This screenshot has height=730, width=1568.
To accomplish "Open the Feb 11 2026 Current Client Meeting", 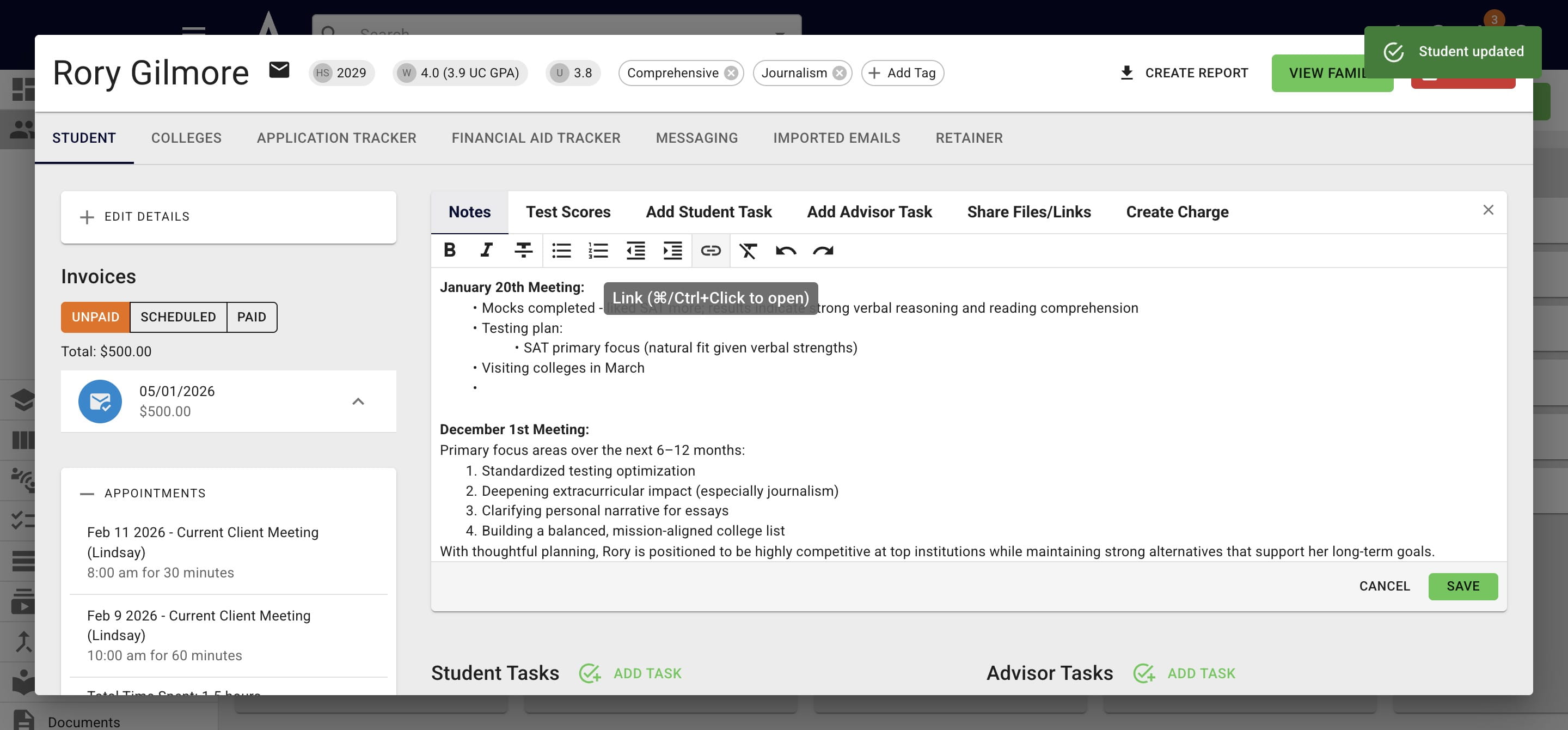I will (228, 552).
